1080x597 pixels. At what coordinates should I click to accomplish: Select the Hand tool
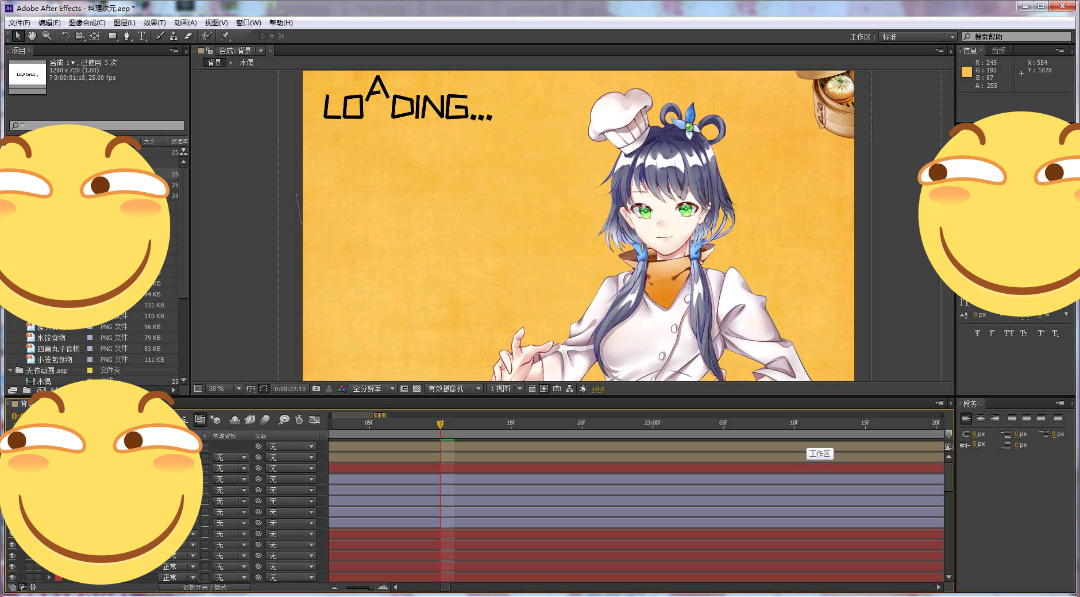pyautogui.click(x=32, y=36)
